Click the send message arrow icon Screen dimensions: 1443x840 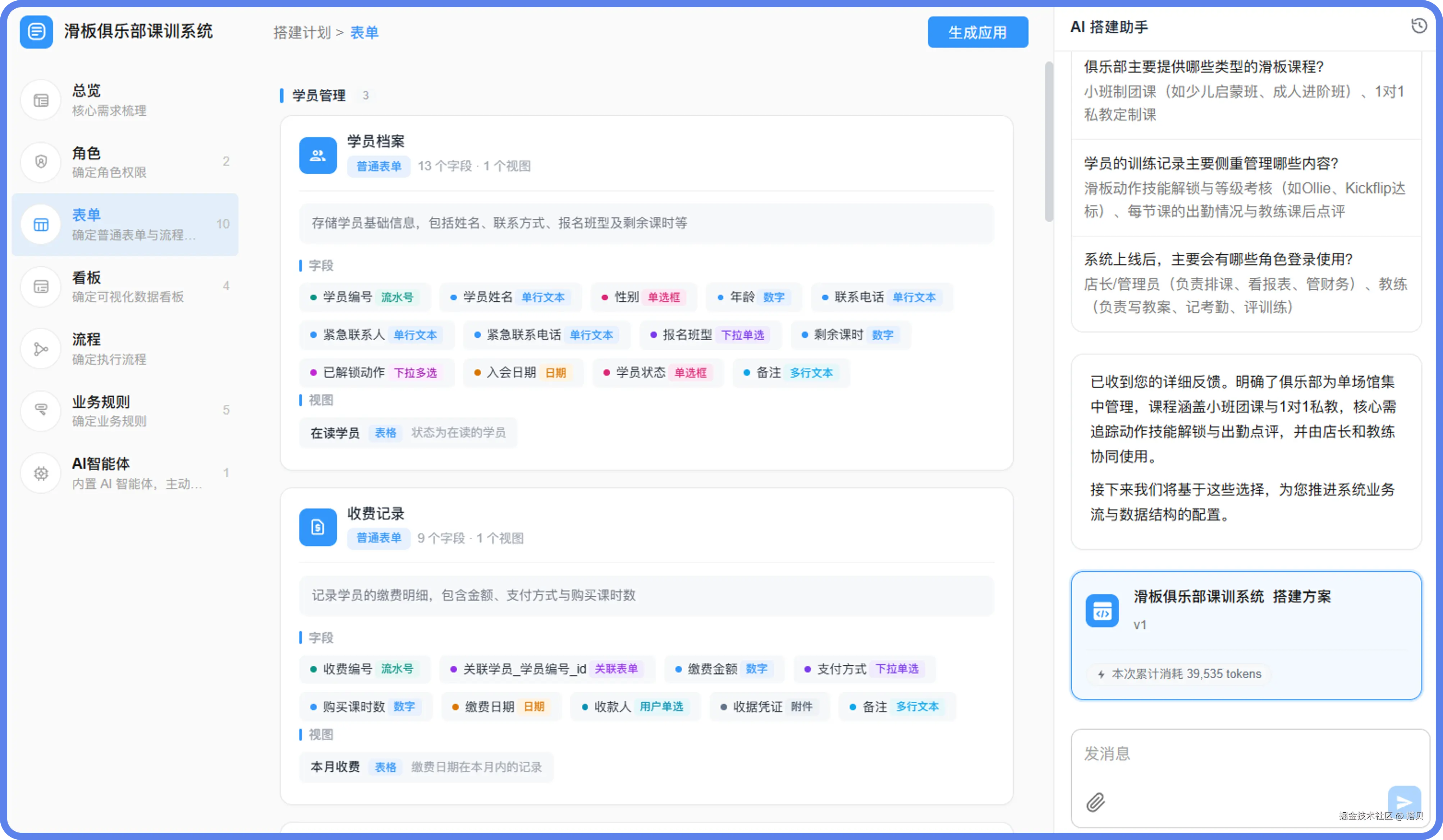point(1404,802)
